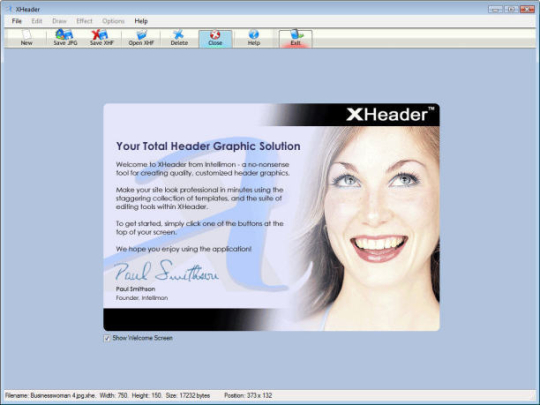Close the XHeader window with red X
The image size is (540, 405).
pyautogui.click(x=527, y=9)
